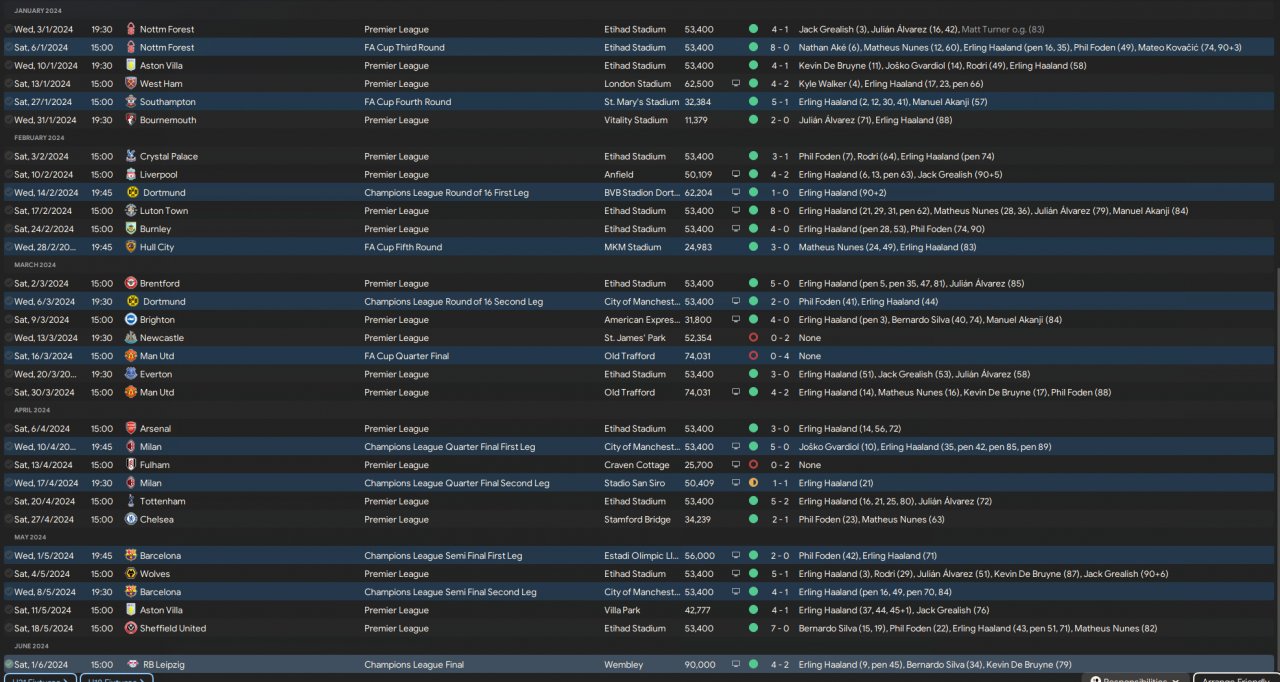Click the Barcelona badge on 1/5/2024 fixture
The width and height of the screenshot is (1280, 682).
tap(131, 556)
